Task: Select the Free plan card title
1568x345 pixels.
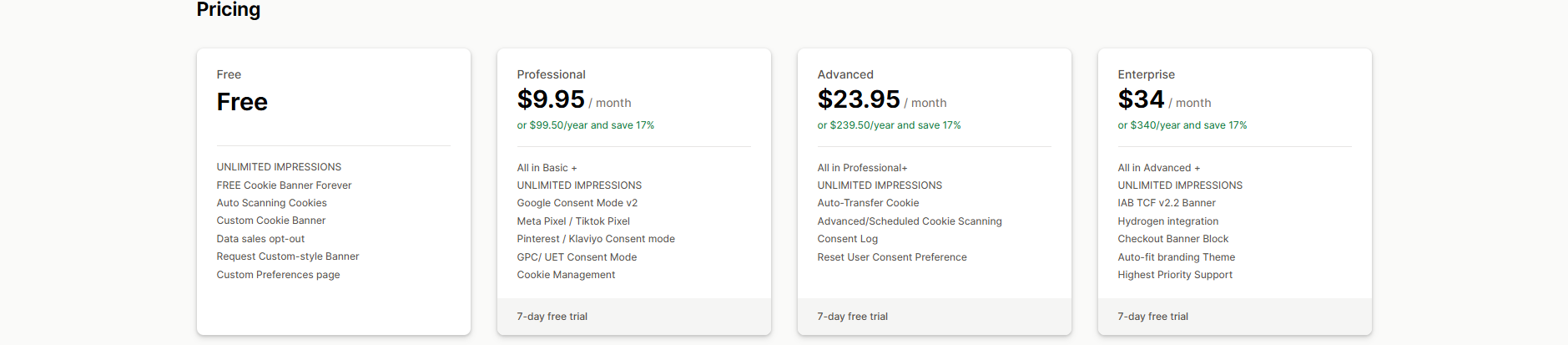Action: point(229,74)
